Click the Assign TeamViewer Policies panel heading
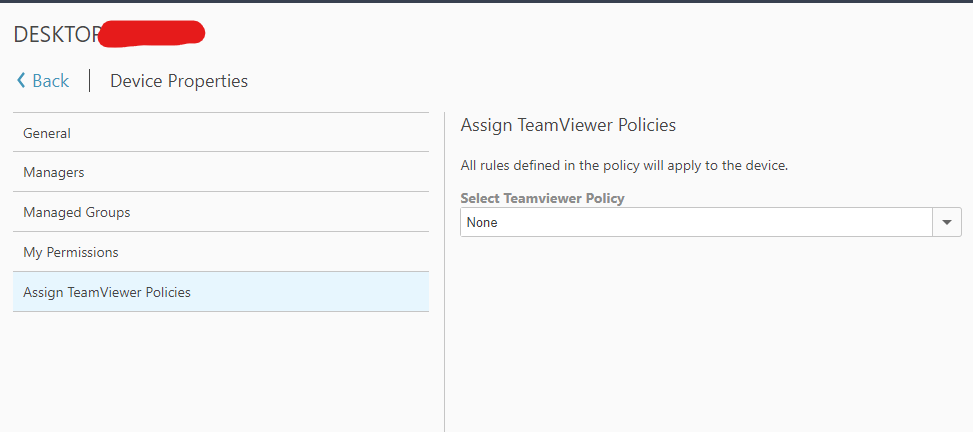The height and width of the screenshot is (432, 973). click(568, 125)
